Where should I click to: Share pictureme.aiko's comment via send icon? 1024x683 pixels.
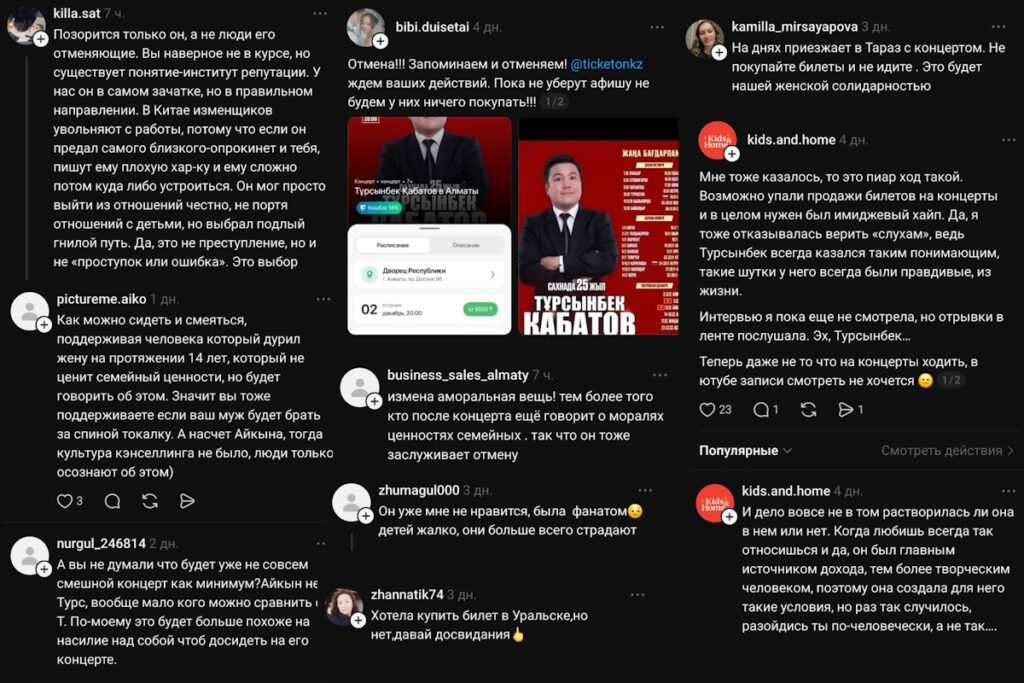coord(187,501)
